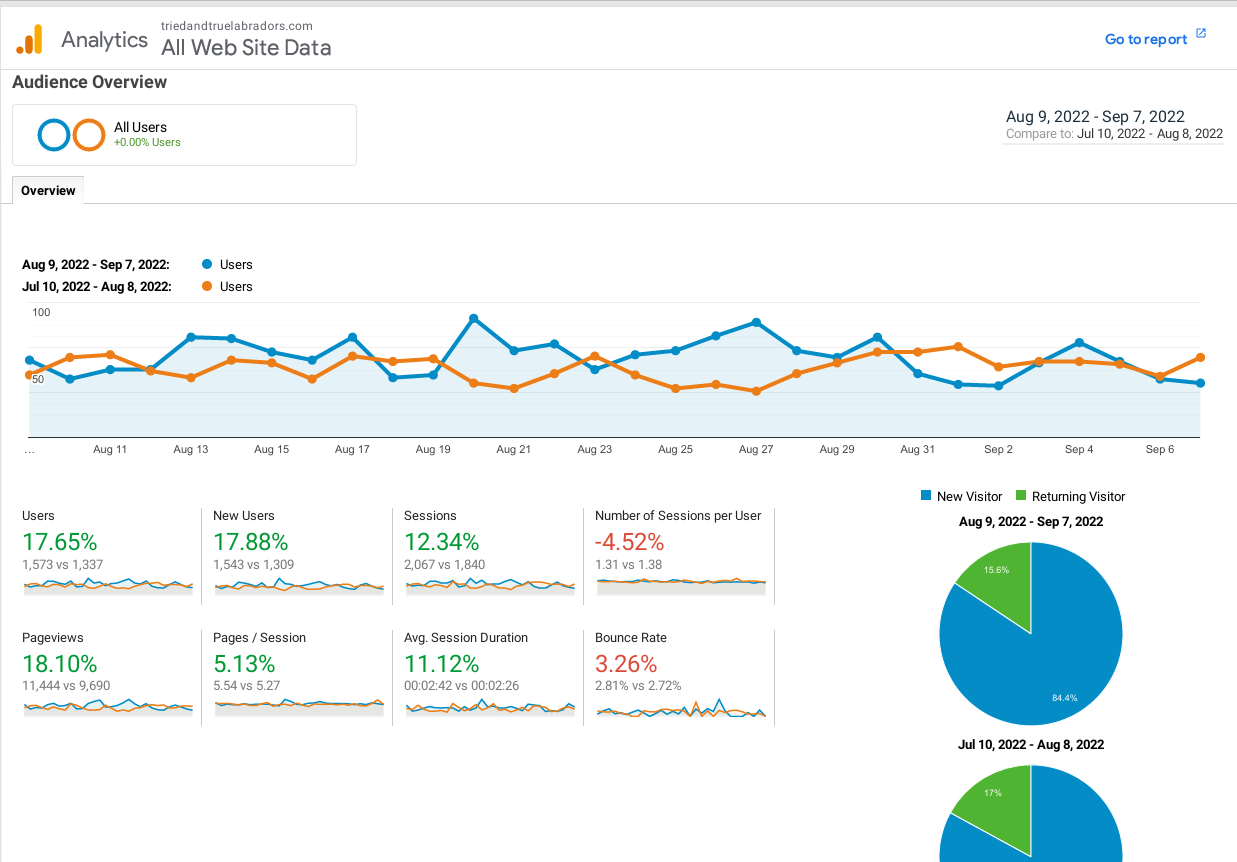
Task: Click the Users sparkline chart under 1,573 vs 1,337
Action: tap(108, 585)
